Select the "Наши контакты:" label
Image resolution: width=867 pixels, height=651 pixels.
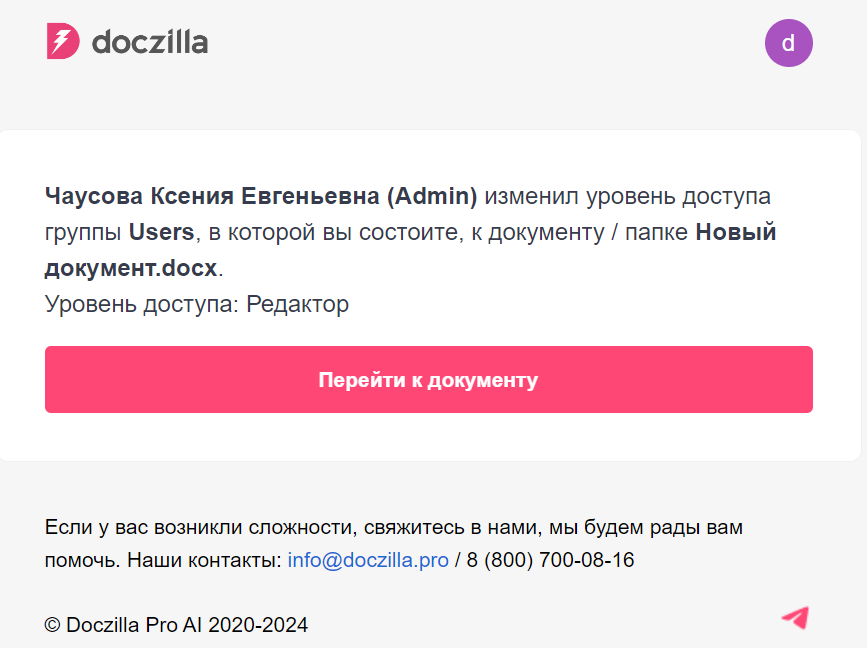pyautogui.click(x=205, y=560)
